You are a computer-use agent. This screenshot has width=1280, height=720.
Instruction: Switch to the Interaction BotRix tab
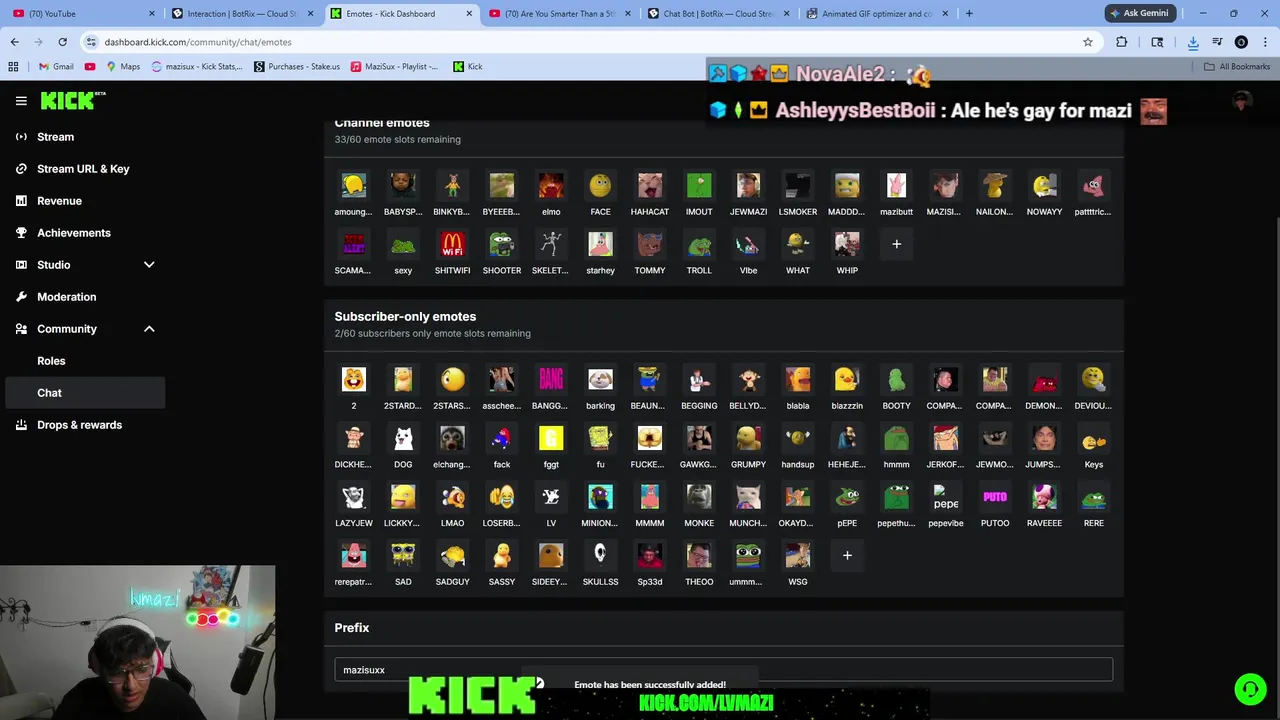[x=242, y=13]
